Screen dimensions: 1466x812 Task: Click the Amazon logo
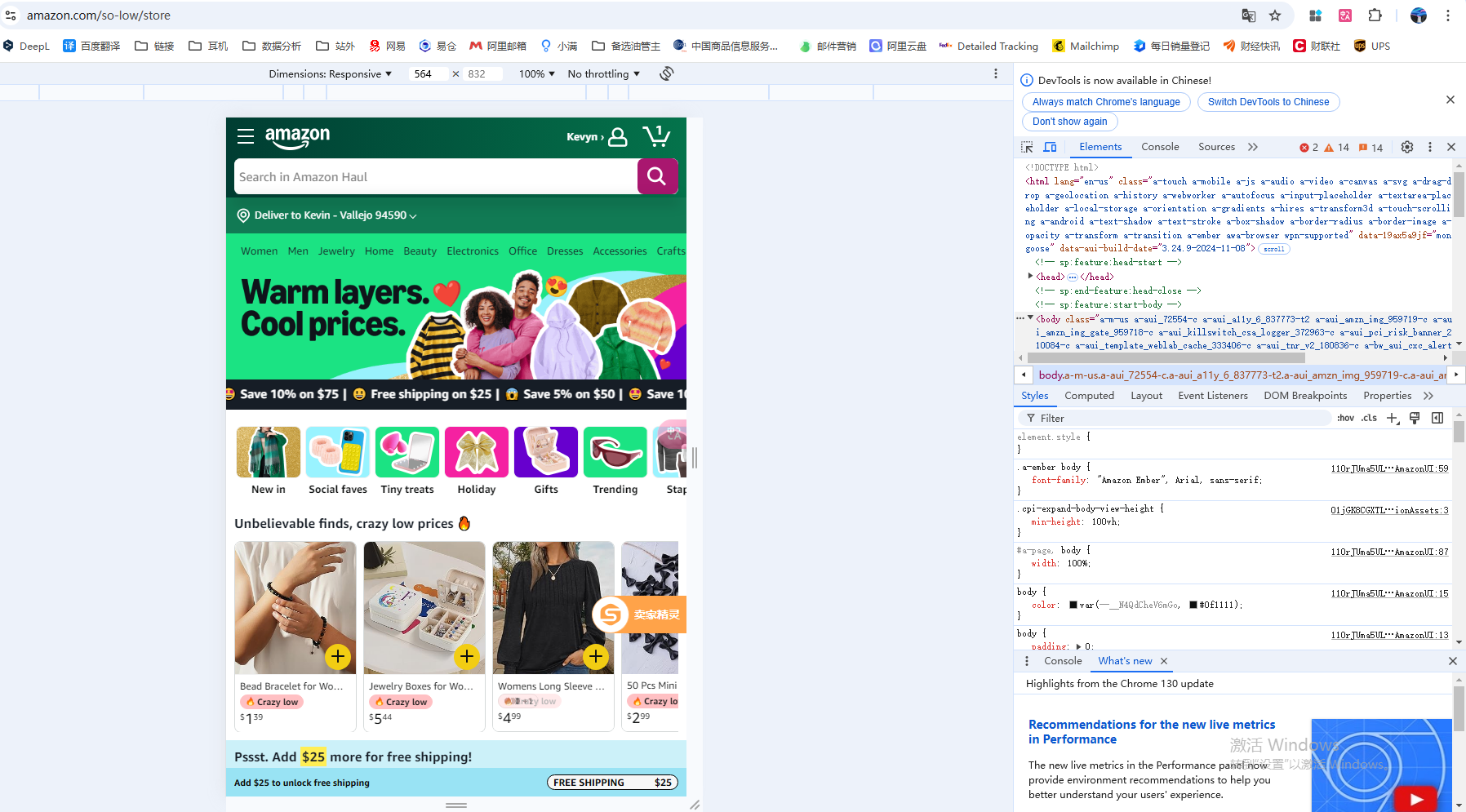(x=297, y=137)
